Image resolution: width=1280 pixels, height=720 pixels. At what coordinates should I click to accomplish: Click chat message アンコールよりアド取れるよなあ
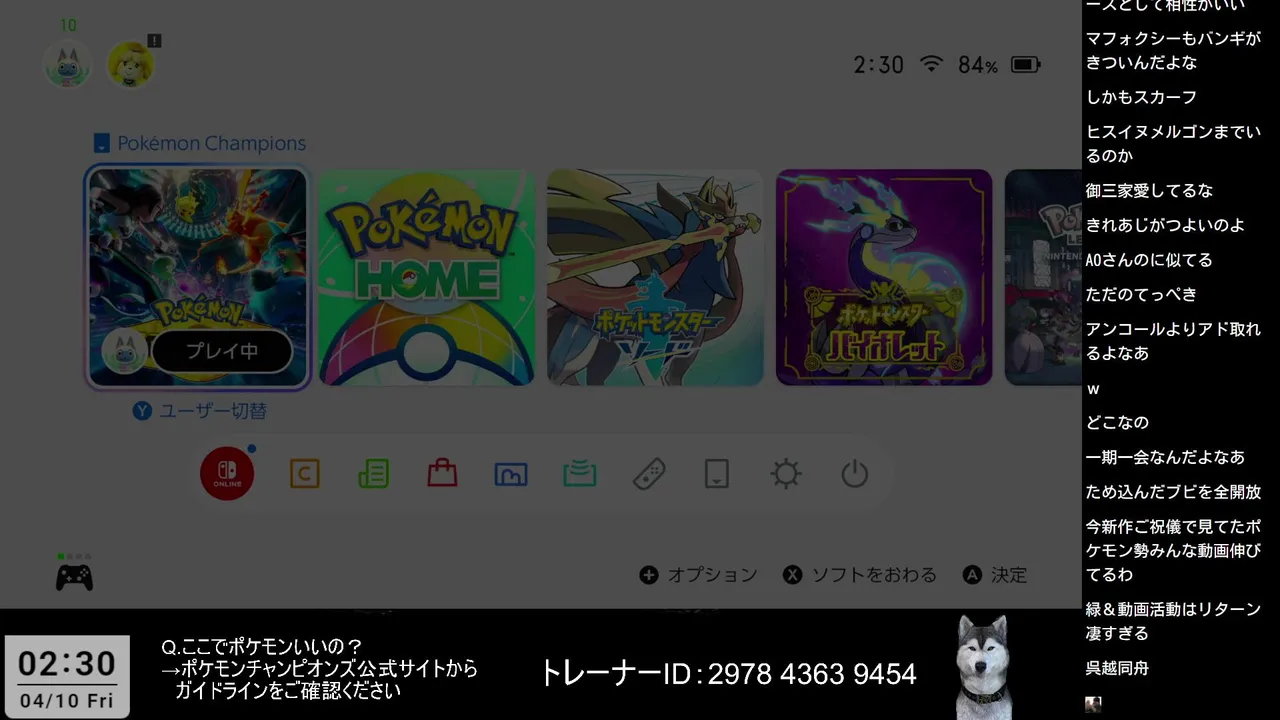[x=1173, y=341]
